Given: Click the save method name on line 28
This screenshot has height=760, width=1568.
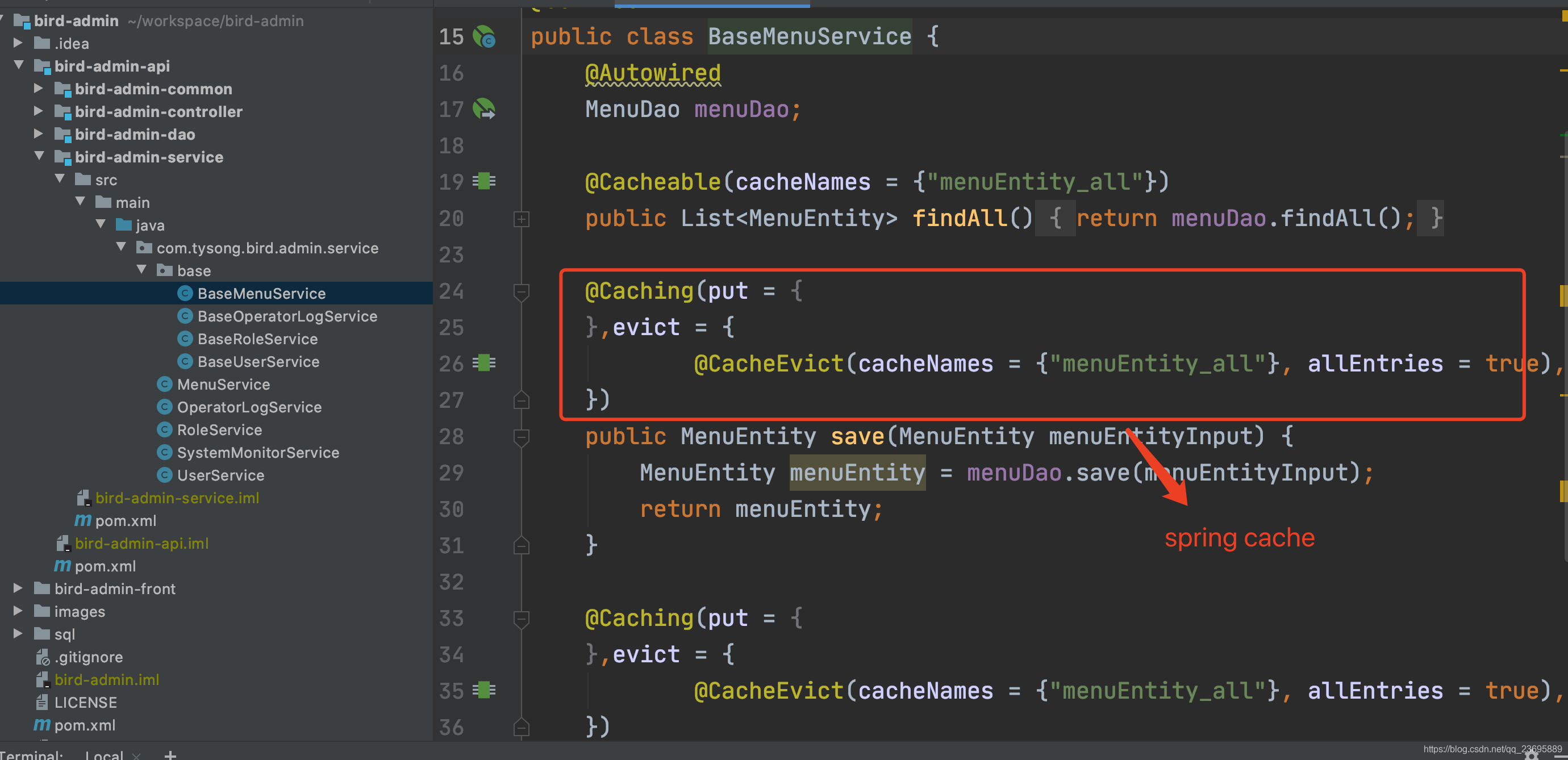Looking at the screenshot, I should point(857,436).
